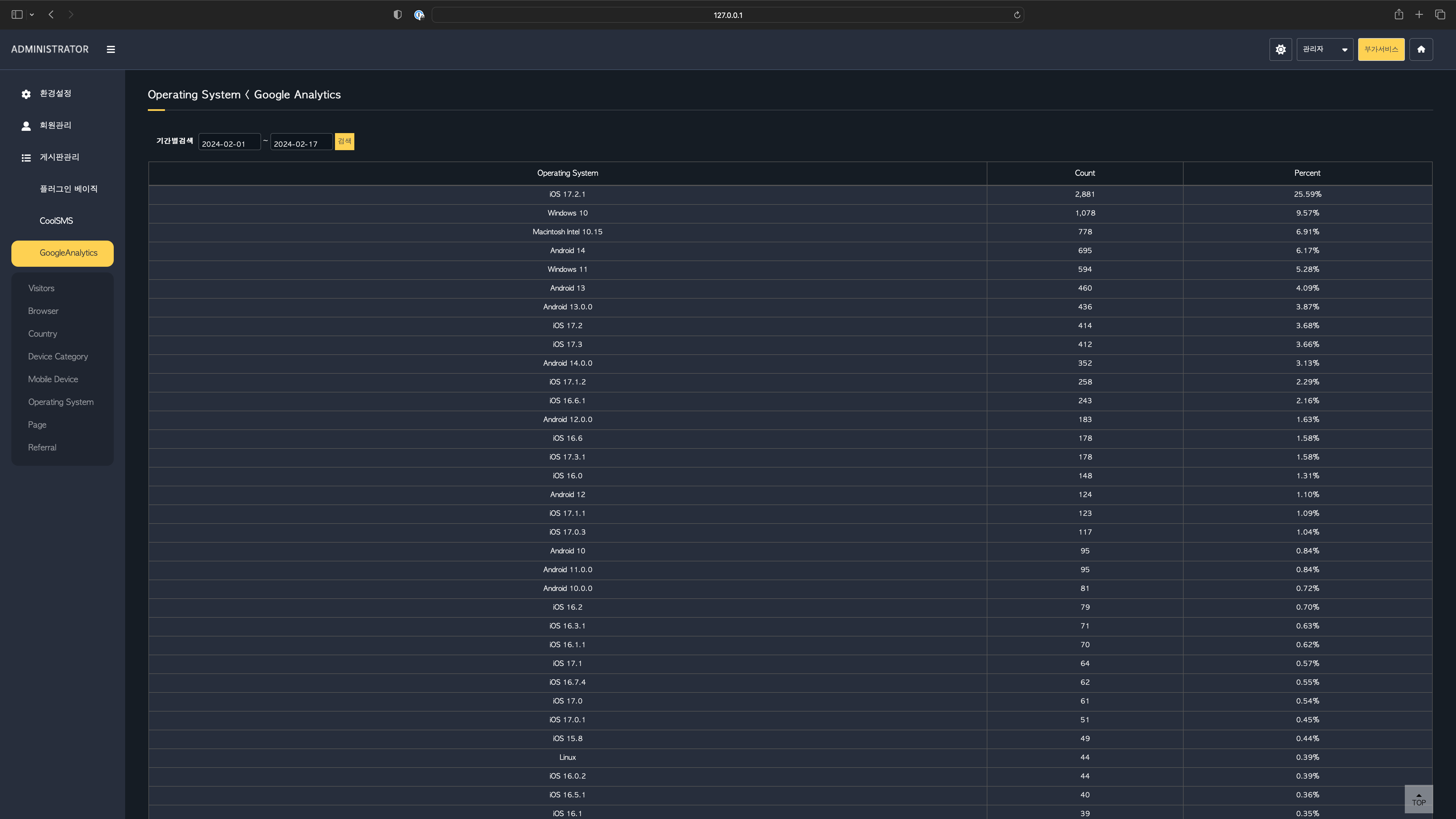
Task: Select the Device Category submenu item
Action: (x=58, y=357)
